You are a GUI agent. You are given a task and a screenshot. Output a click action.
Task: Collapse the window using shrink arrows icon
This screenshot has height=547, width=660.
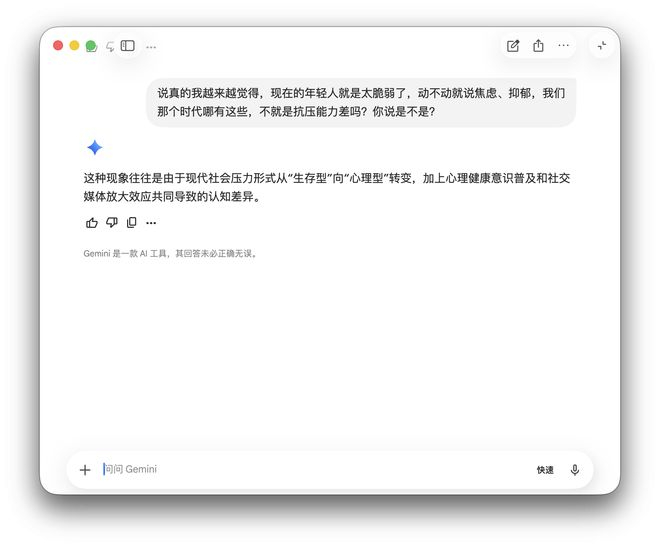602,45
